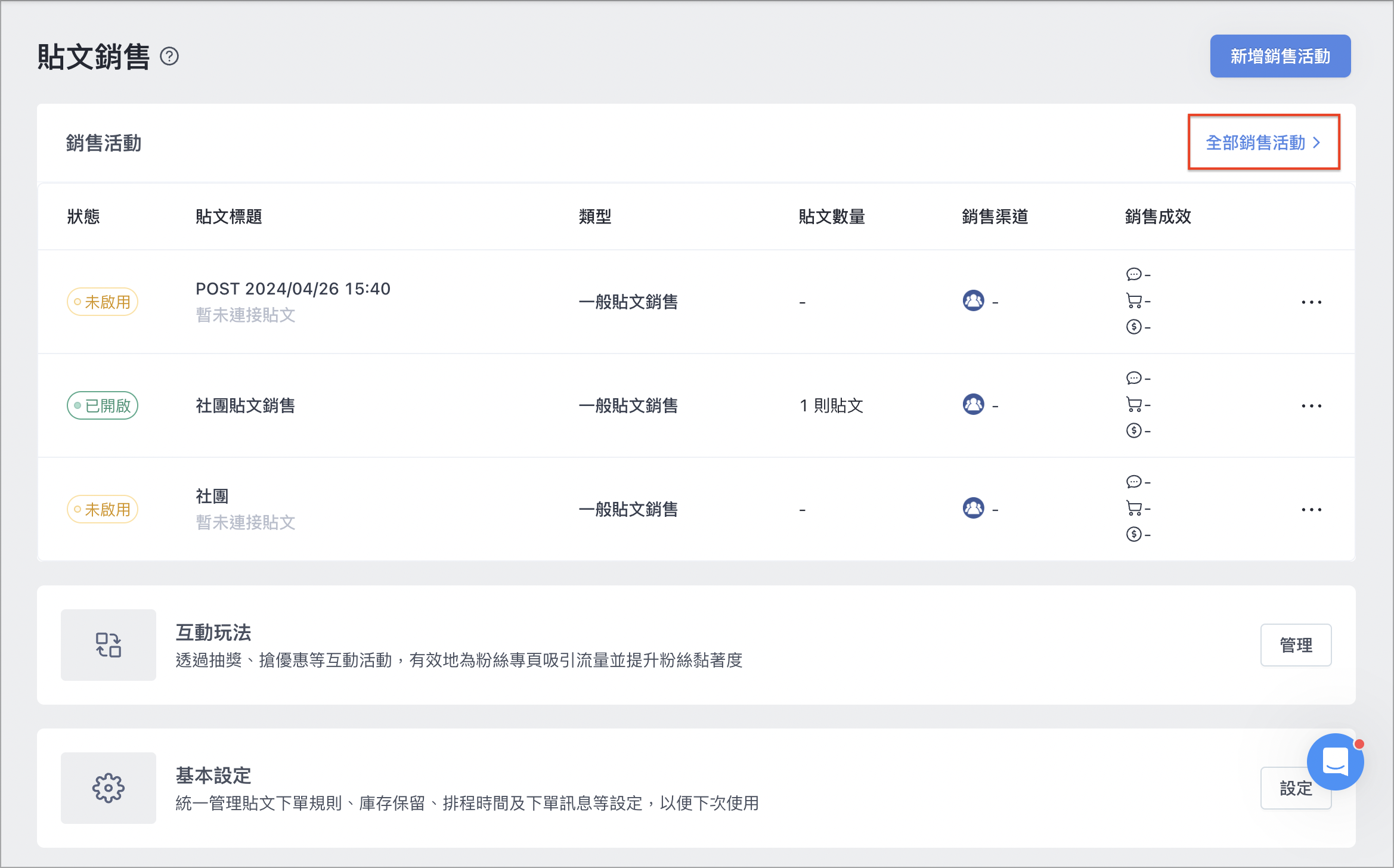
Task: Click comment bubble icon in 社團 row
Action: tap(1133, 482)
